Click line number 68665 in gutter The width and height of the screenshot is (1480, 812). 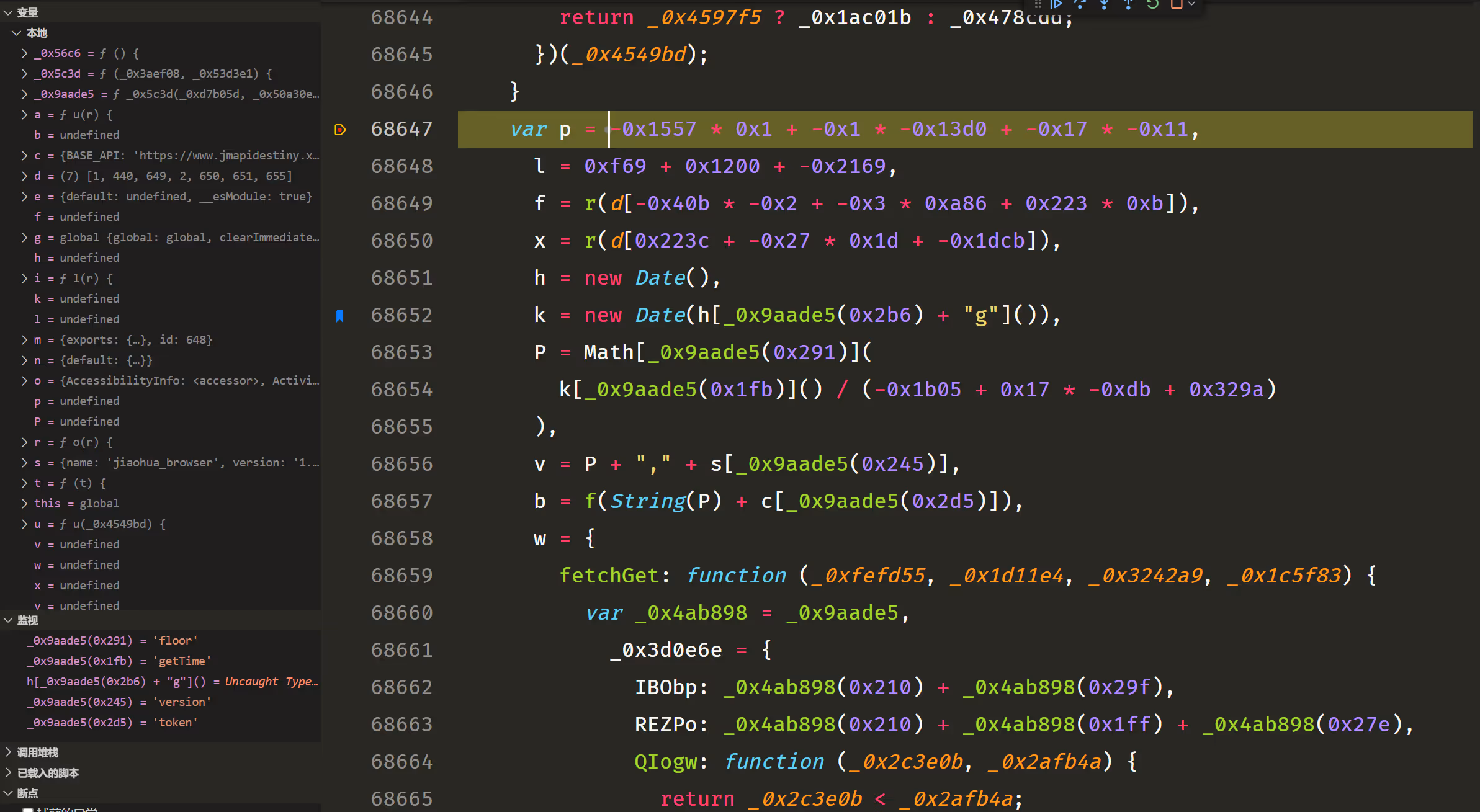(x=401, y=799)
